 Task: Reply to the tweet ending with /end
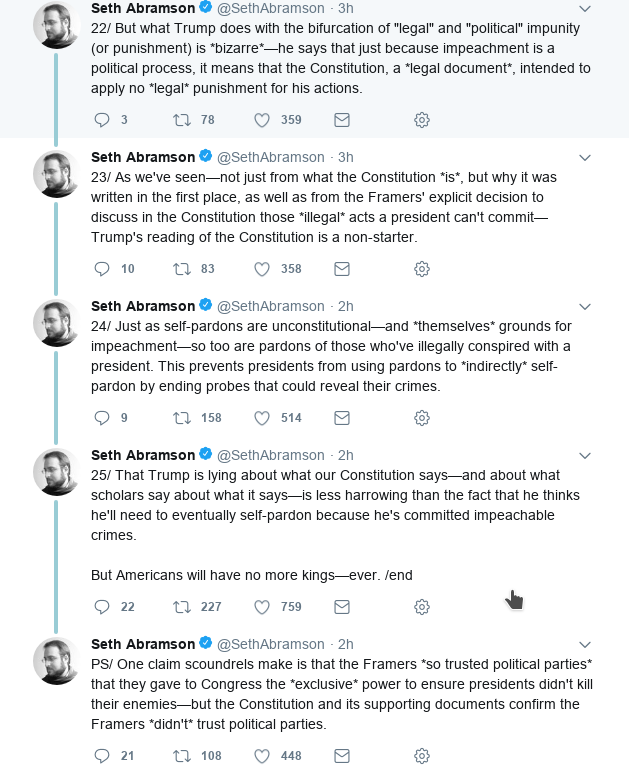[101, 607]
